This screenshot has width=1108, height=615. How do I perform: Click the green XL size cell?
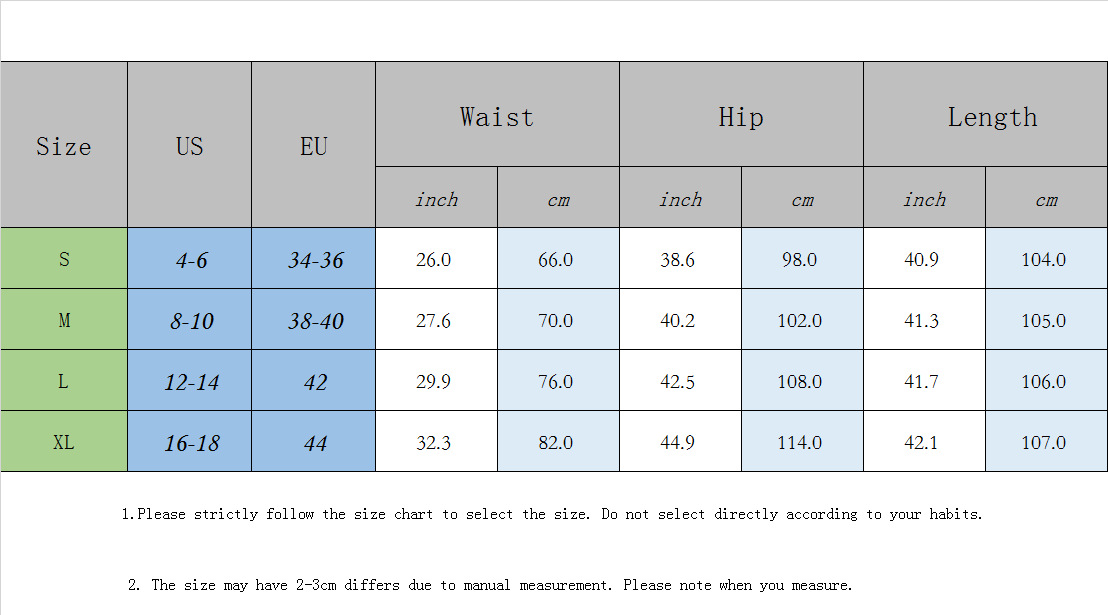pos(64,442)
